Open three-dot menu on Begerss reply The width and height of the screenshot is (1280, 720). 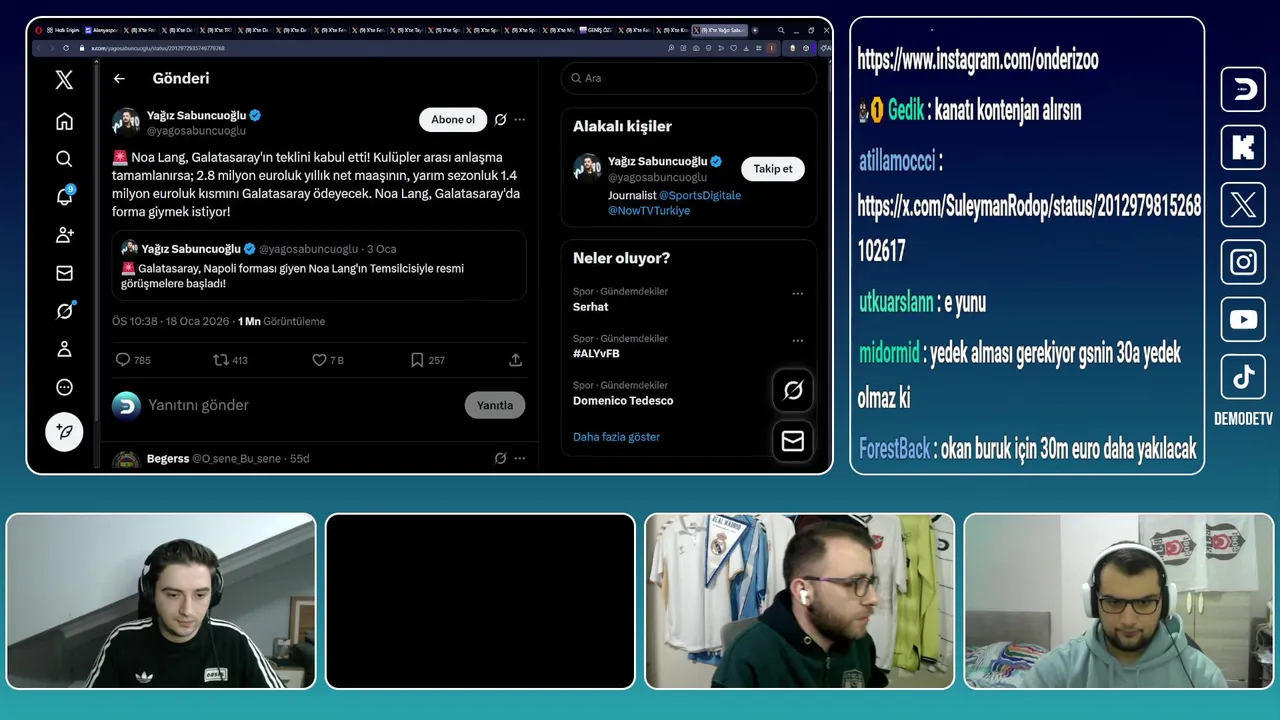click(519, 459)
